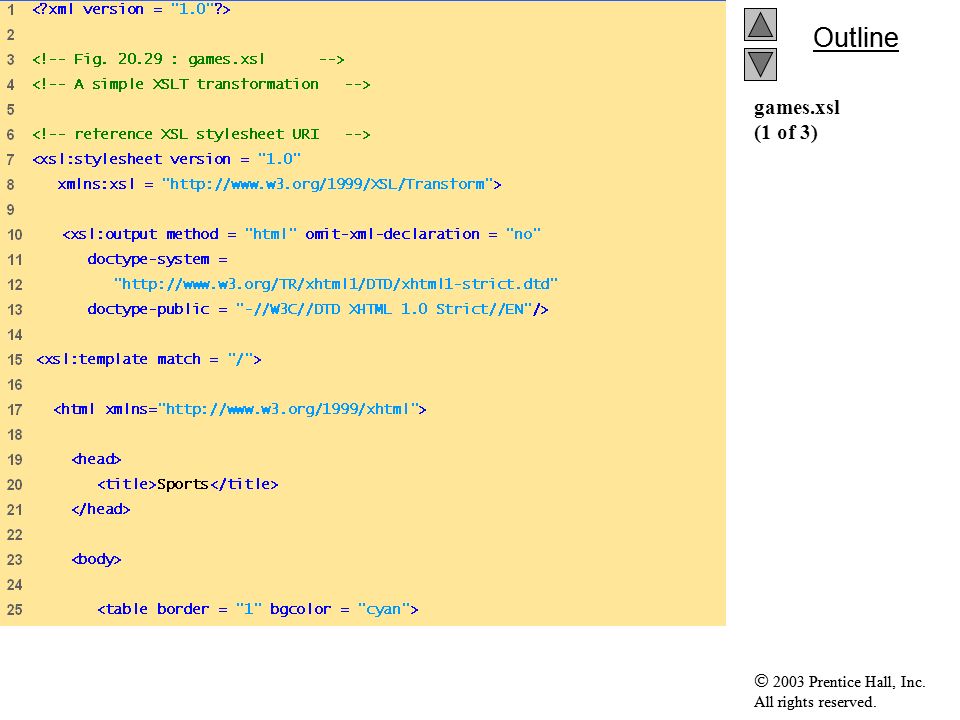Click the xsl:template match line
Image resolution: width=960 pixels, height=720 pixels.
click(x=149, y=359)
